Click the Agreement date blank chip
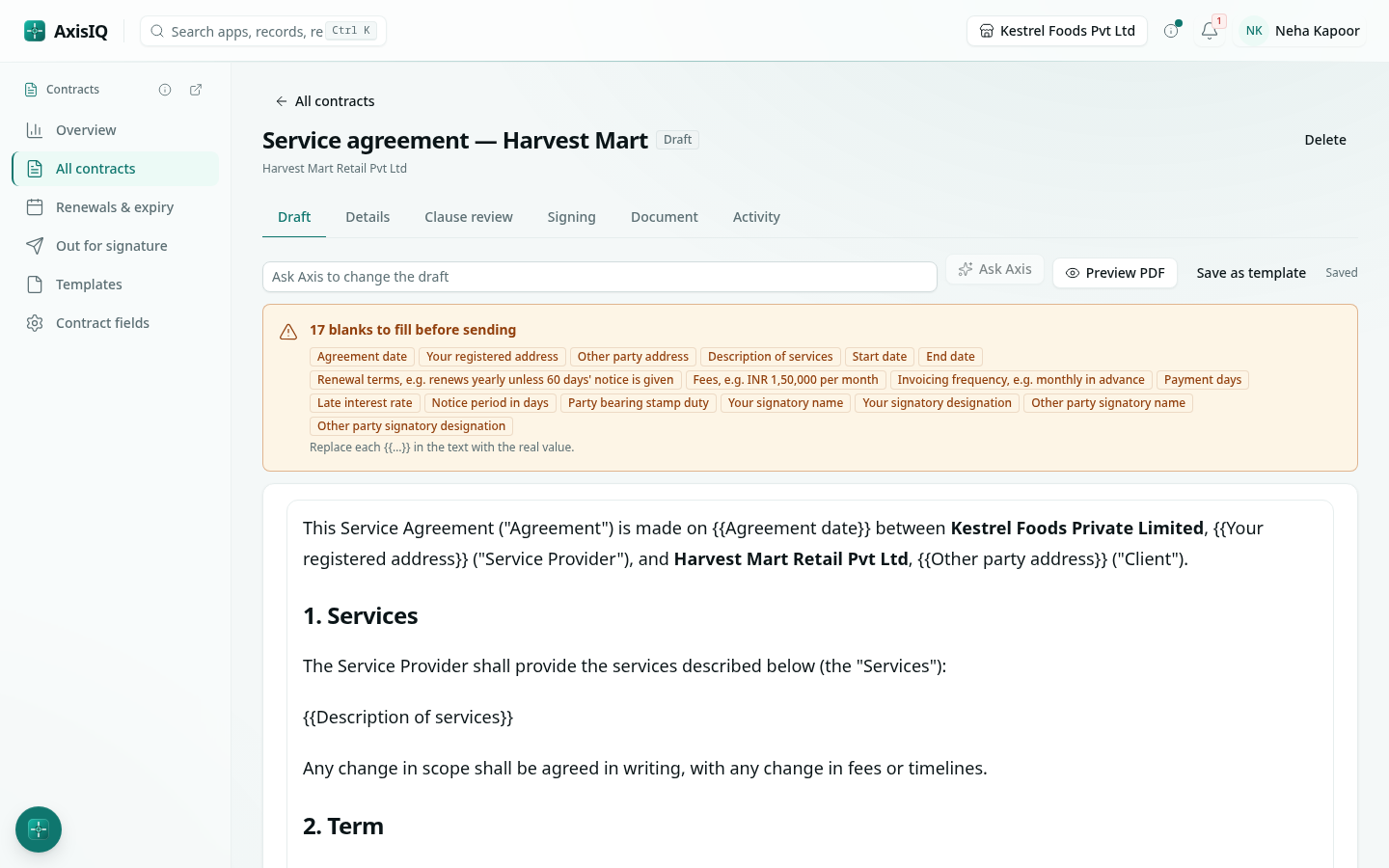 (362, 357)
